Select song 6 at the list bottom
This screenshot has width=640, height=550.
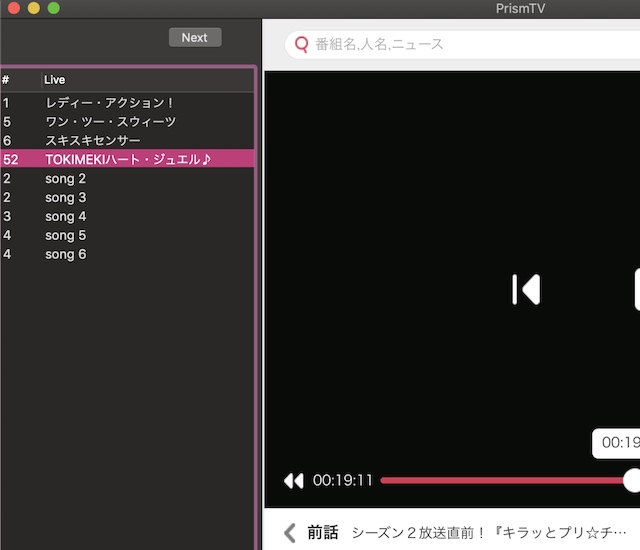pos(66,254)
